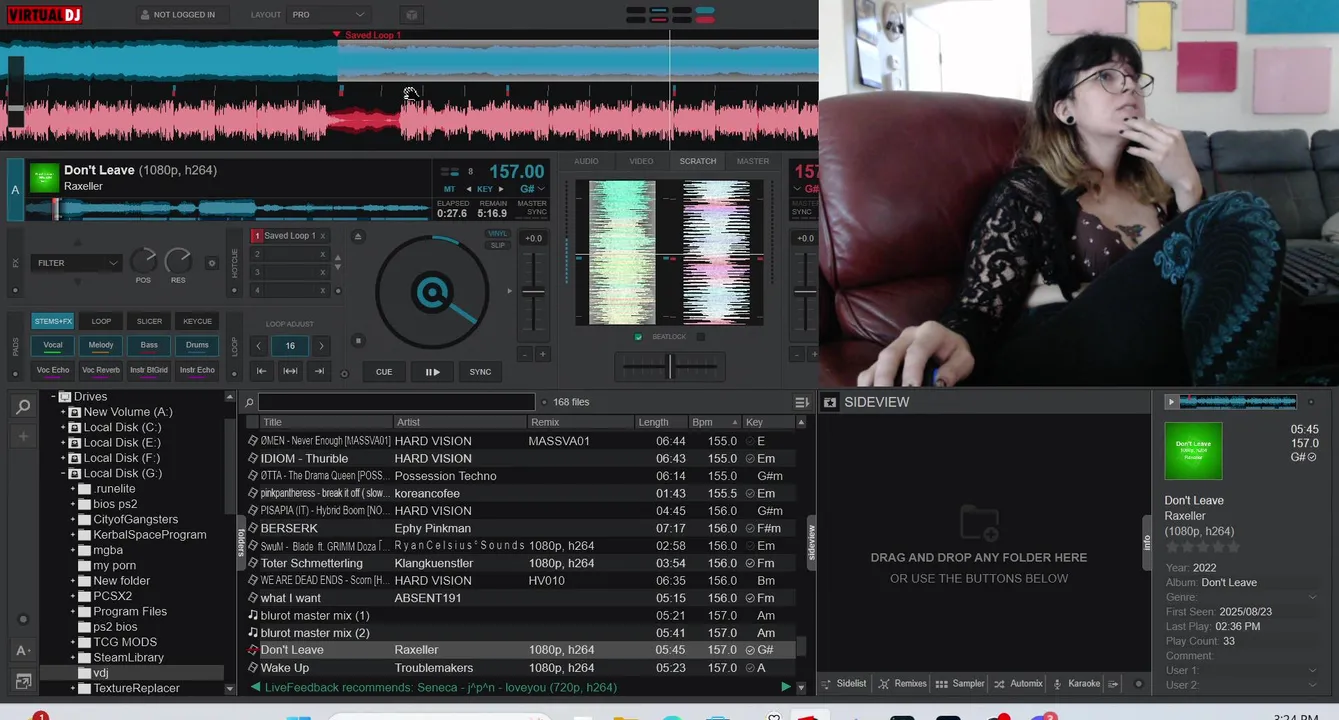The image size is (1339, 720).
Task: Toggle the Vocal stem pad
Action: pyautogui.click(x=53, y=346)
